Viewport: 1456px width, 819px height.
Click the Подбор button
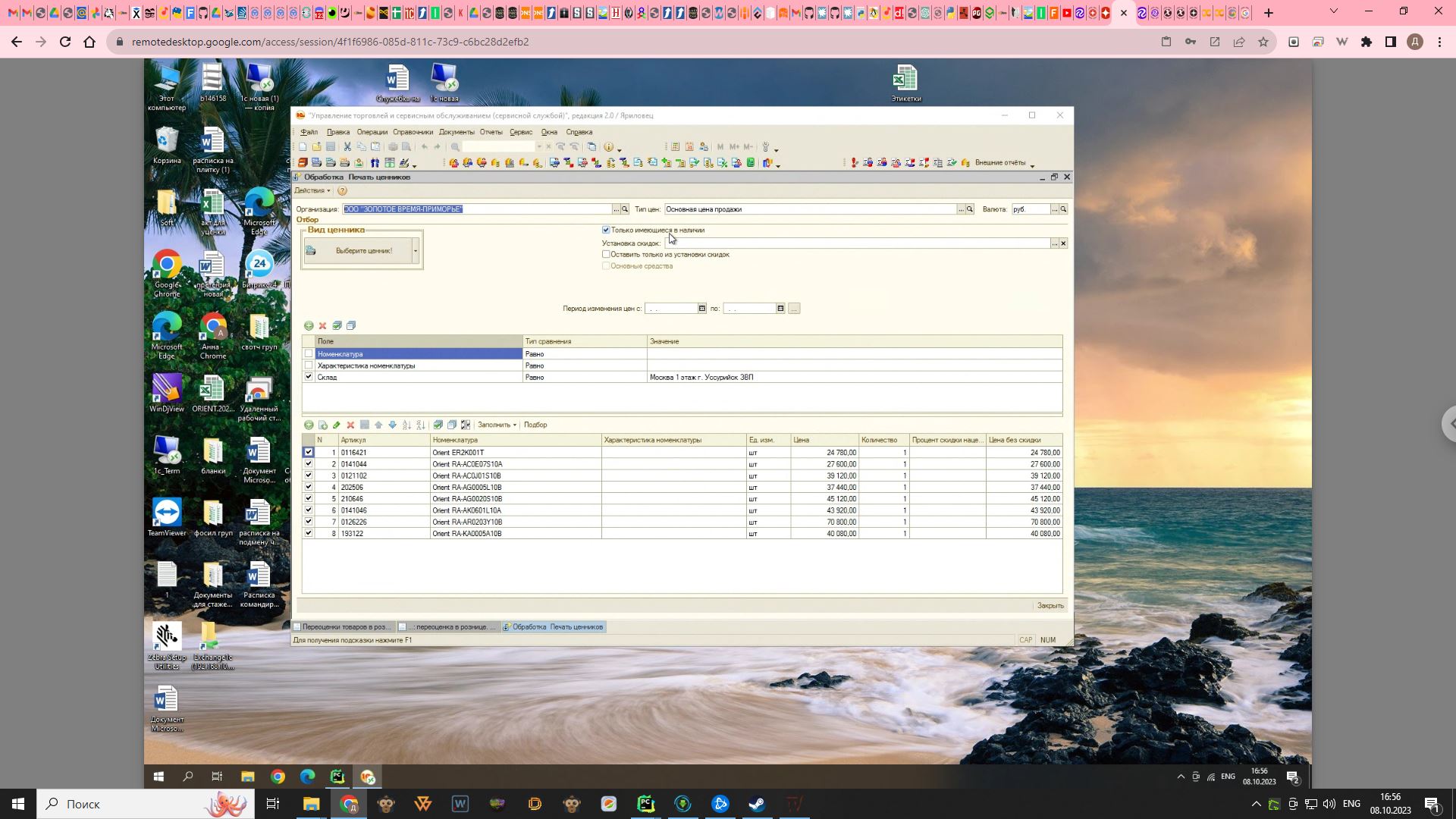point(535,425)
